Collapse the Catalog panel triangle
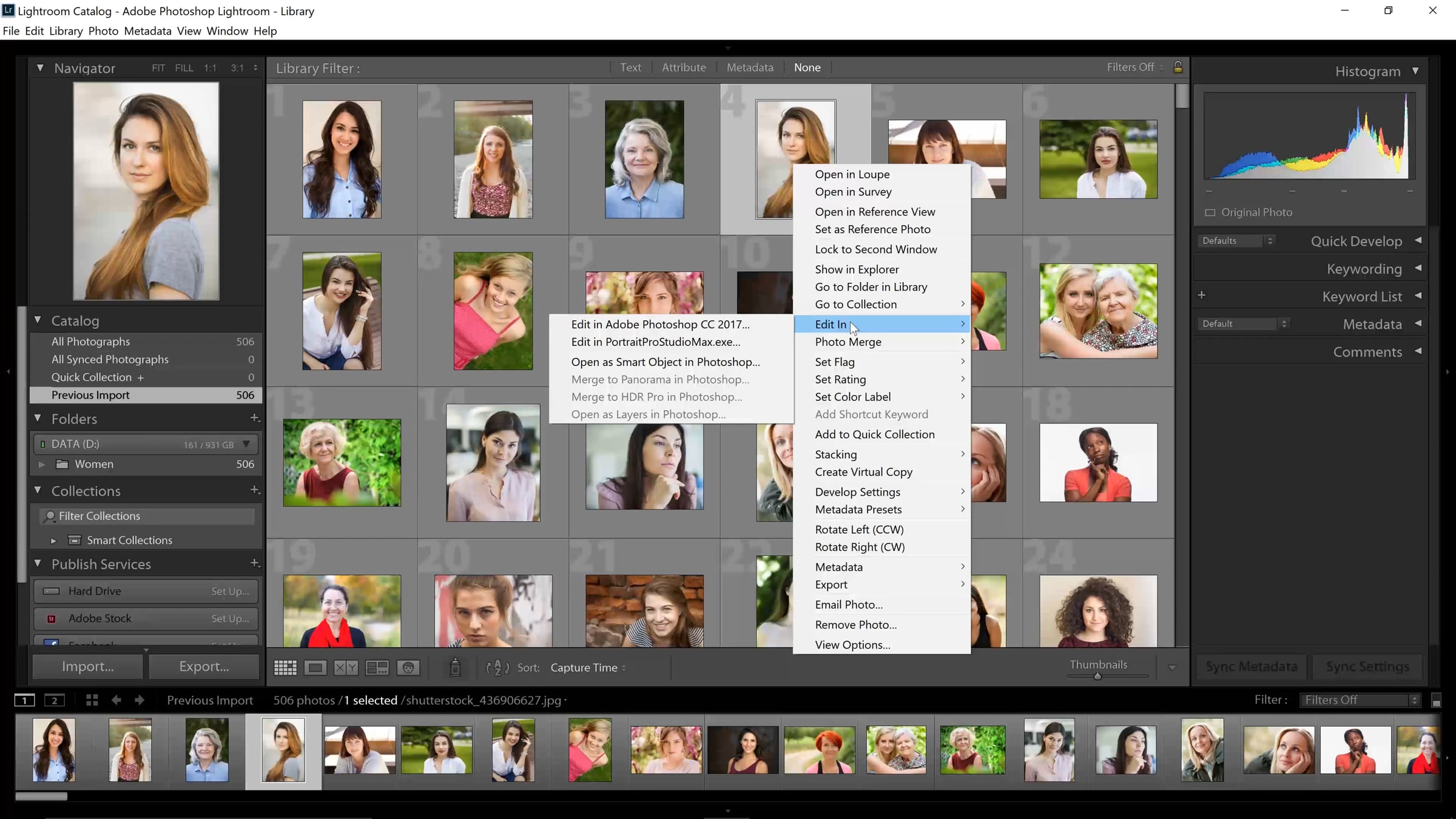Screen dimensions: 1456x819 [x=38, y=320]
